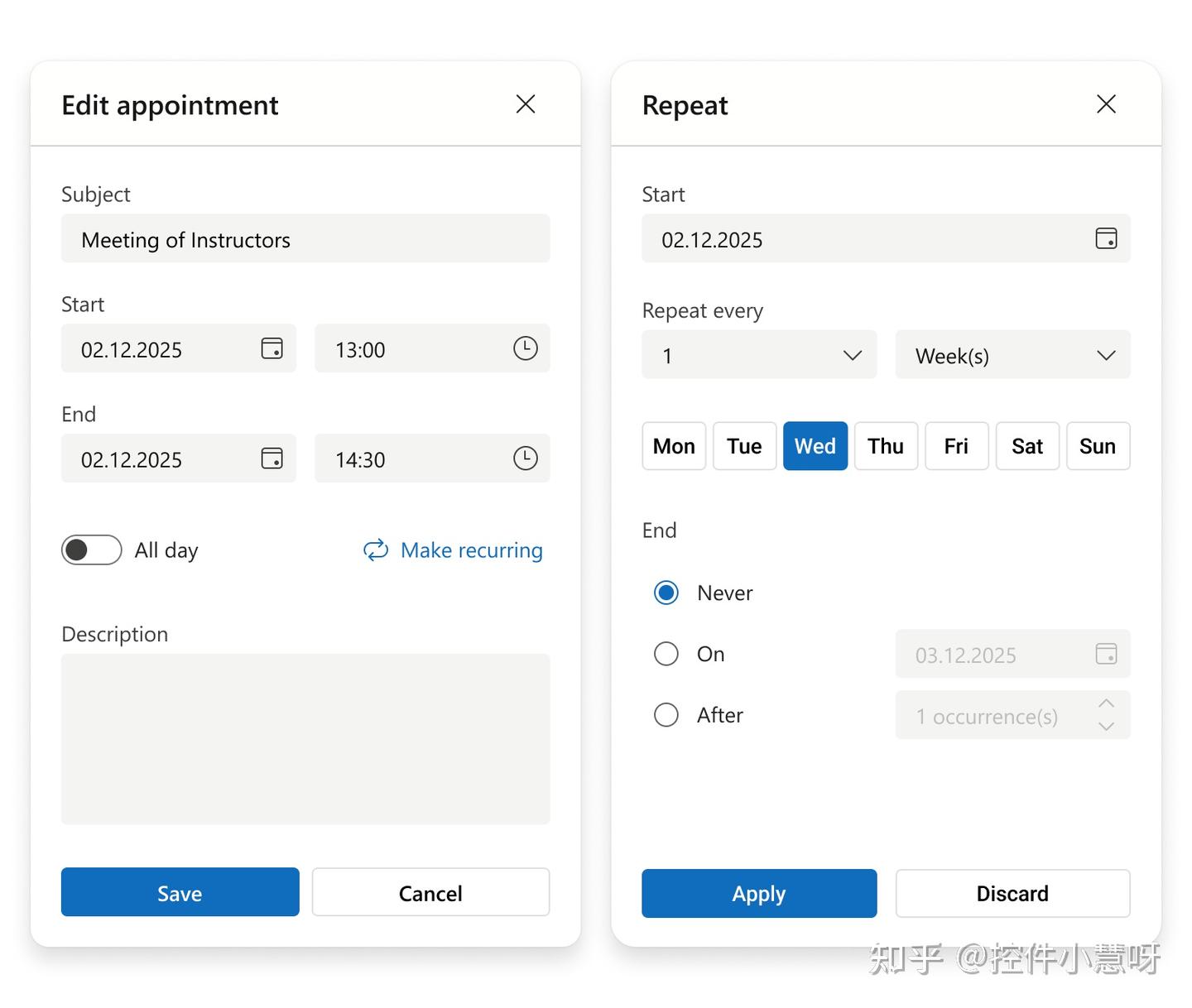Viewport: 1192px width, 1008px height.
Task: Open clock picker for 13:00 start time
Action: click(x=525, y=348)
